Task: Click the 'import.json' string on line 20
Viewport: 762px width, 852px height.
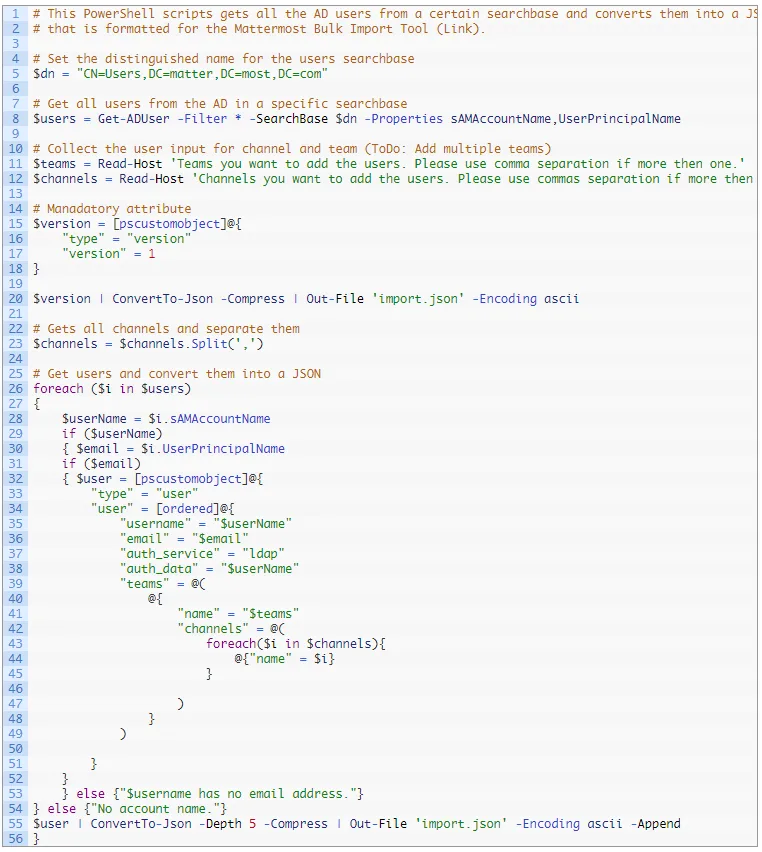Action: (x=418, y=299)
